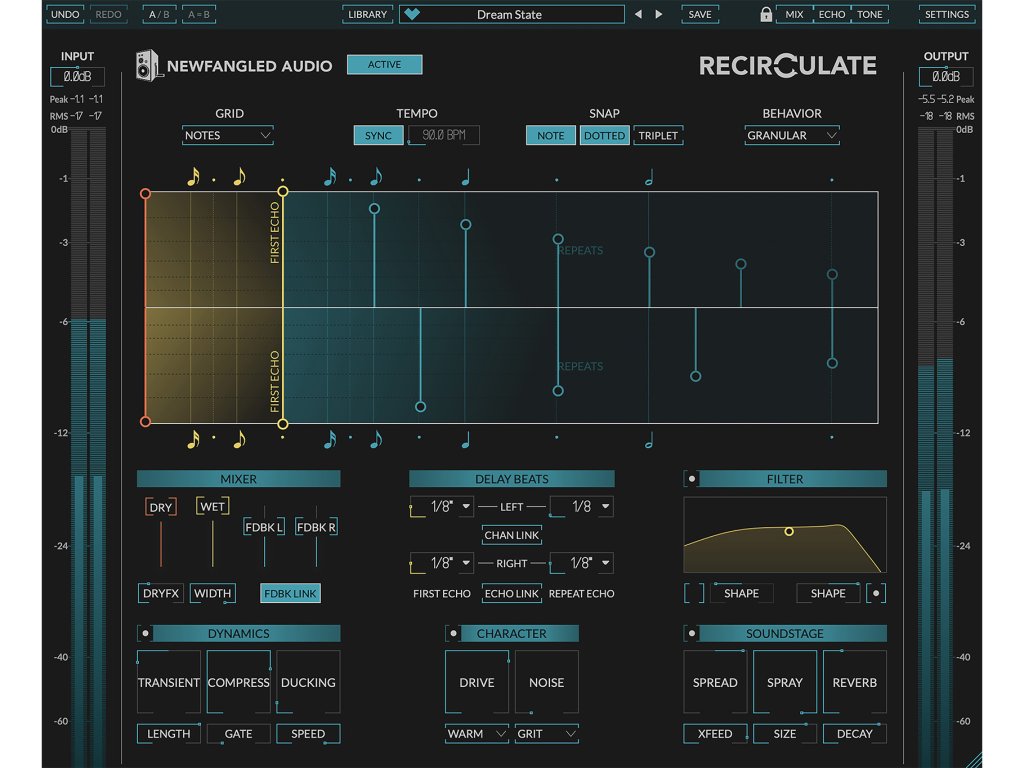Screen dimensions: 1024x768
Task: Open the Grid Notes dropdown
Action: 228,135
